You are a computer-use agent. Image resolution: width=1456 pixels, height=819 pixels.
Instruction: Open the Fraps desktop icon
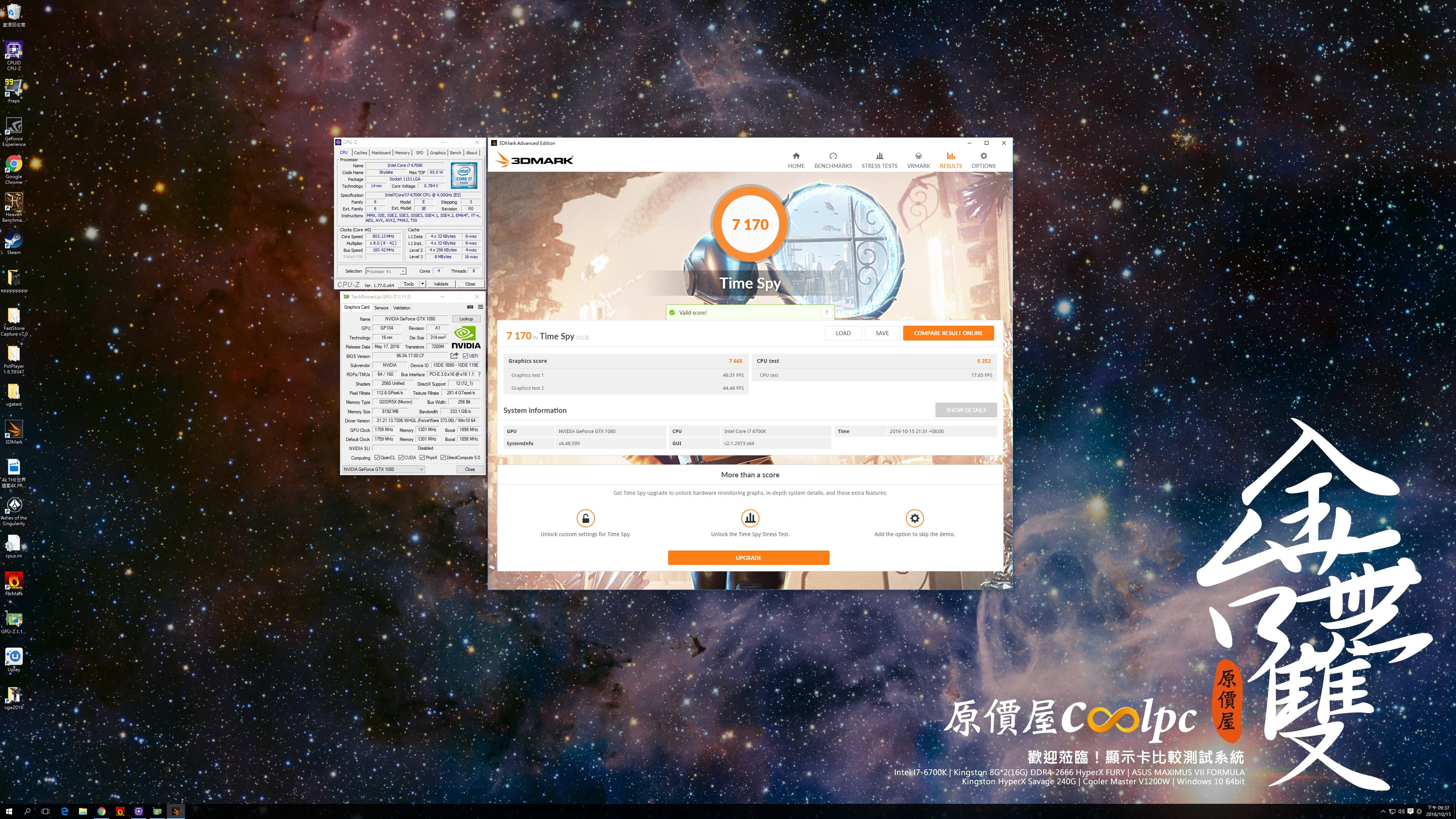pyautogui.click(x=14, y=91)
